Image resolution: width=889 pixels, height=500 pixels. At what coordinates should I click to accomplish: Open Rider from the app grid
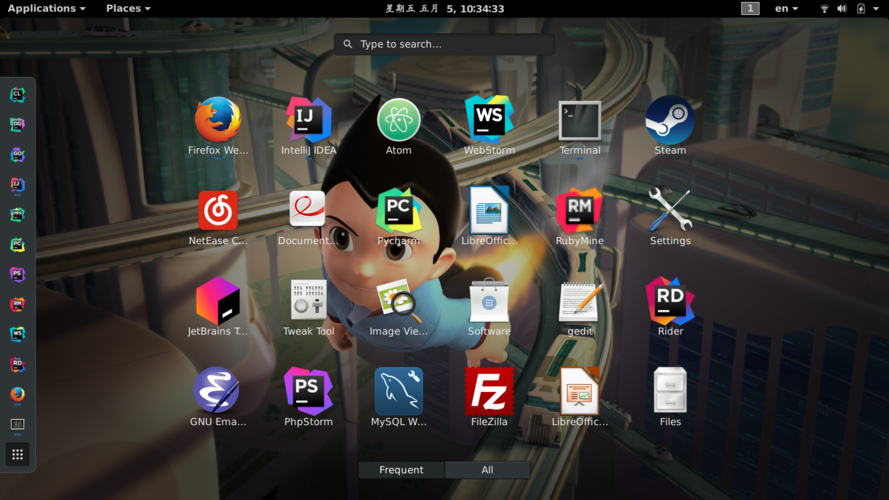point(670,300)
